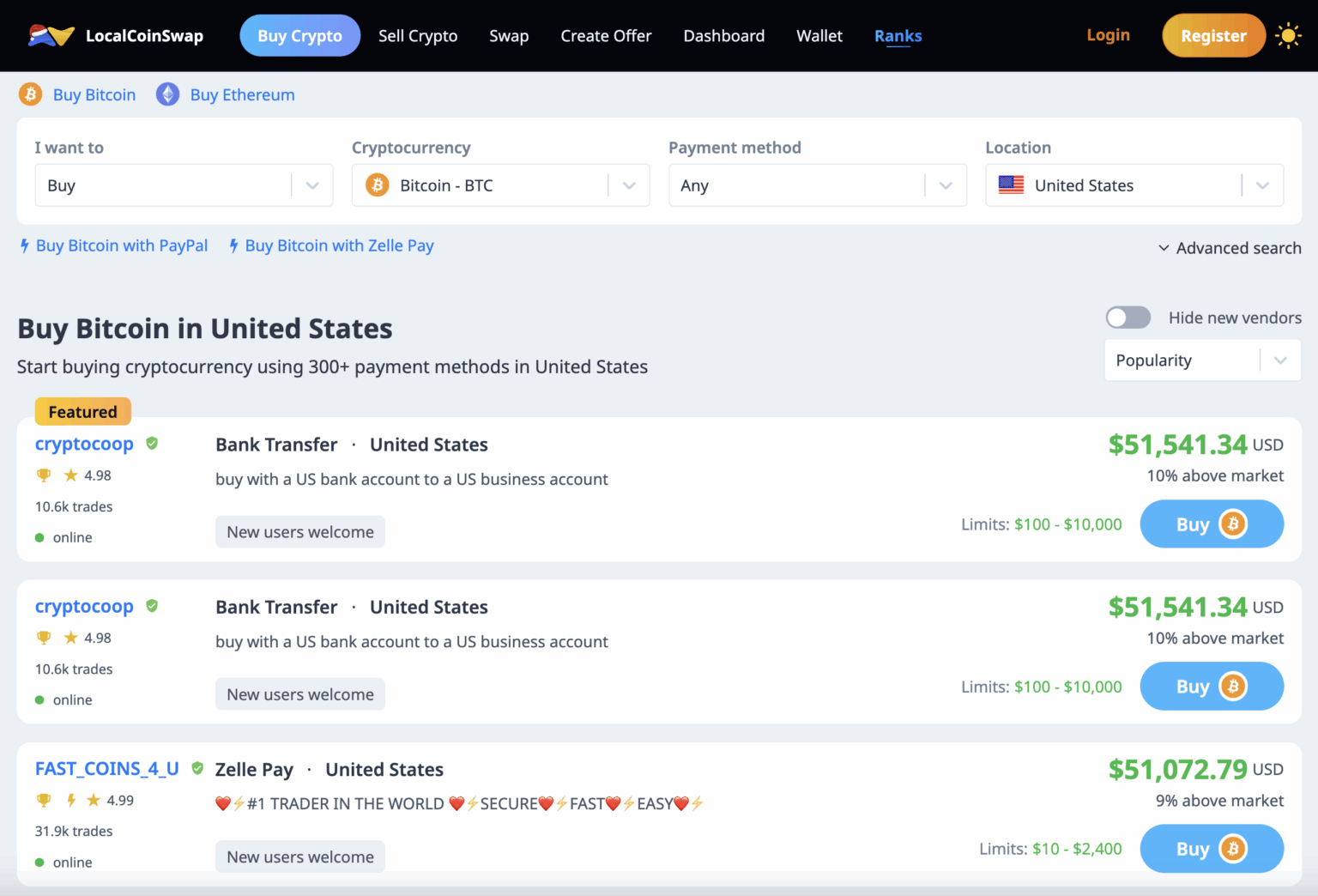This screenshot has height=896, width=1318.
Task: Toggle the light/dark theme sun icon
Action: (1288, 35)
